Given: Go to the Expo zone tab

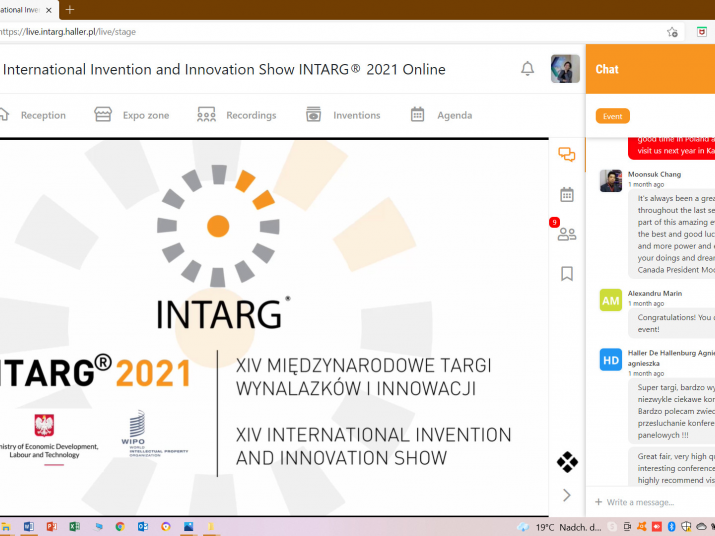Looking at the screenshot, I should tap(132, 115).
